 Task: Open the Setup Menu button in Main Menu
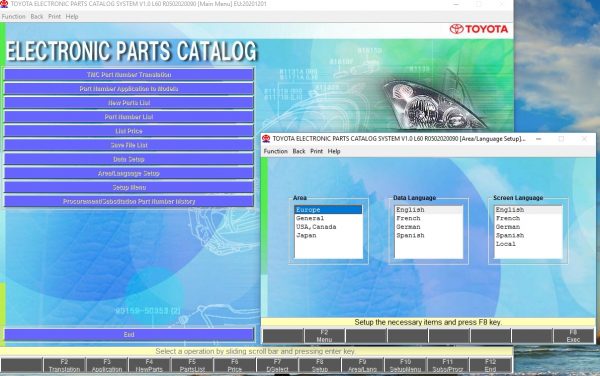(x=129, y=188)
